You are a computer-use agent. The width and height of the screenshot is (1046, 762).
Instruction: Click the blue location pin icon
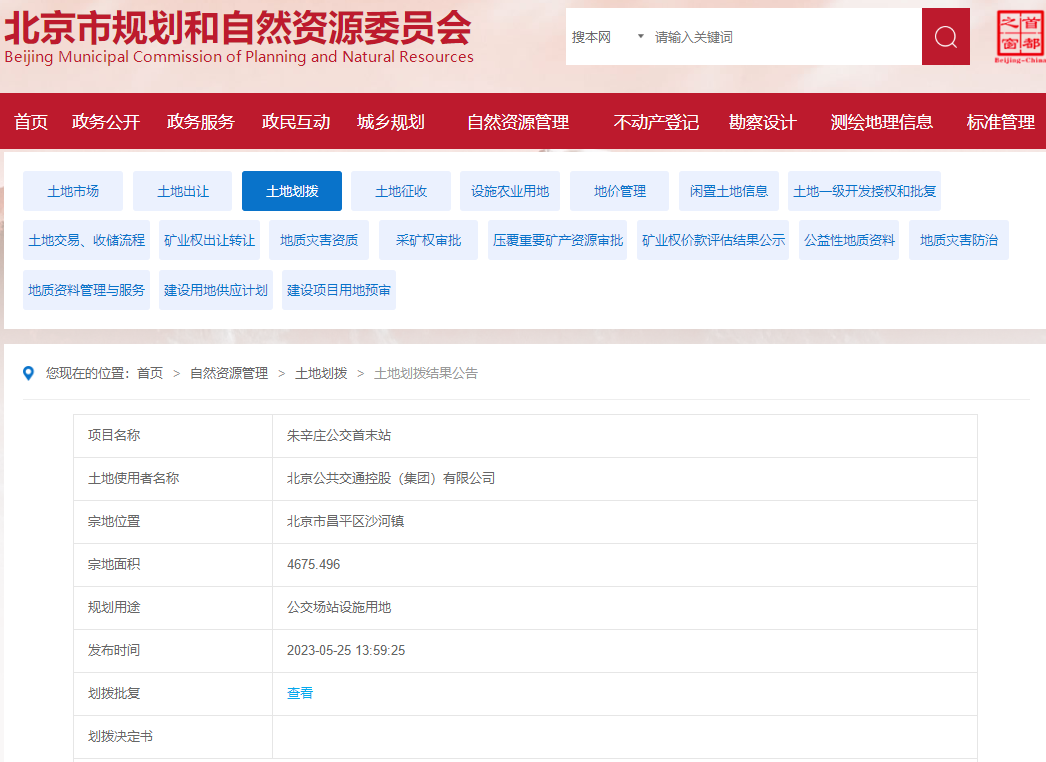29,373
